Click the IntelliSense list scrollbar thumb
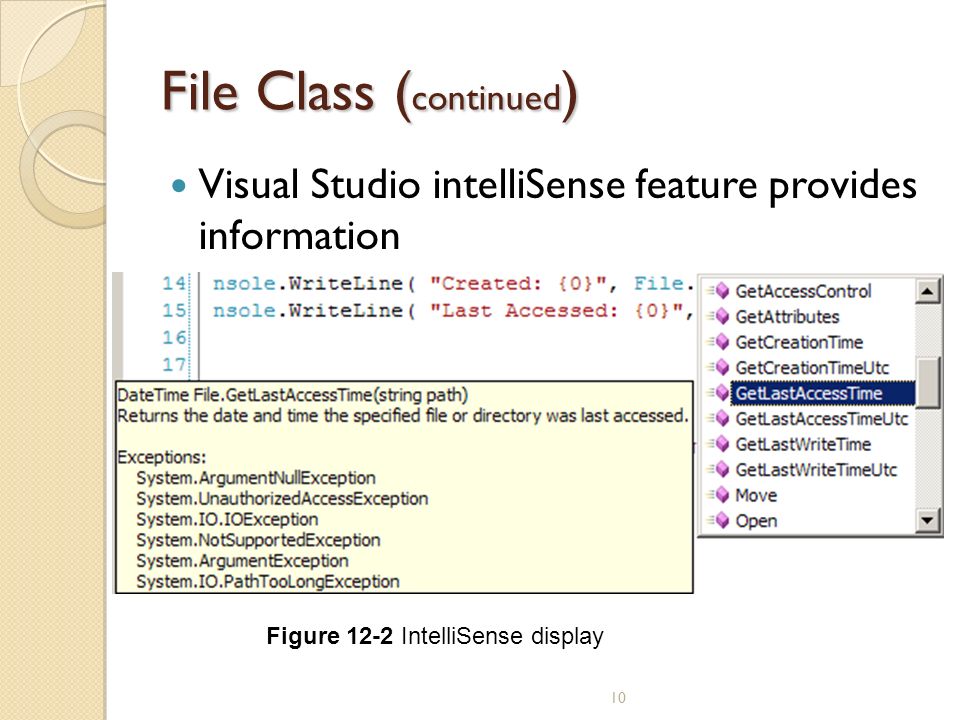Image resolution: width=960 pixels, height=720 pixels. pyautogui.click(x=928, y=383)
